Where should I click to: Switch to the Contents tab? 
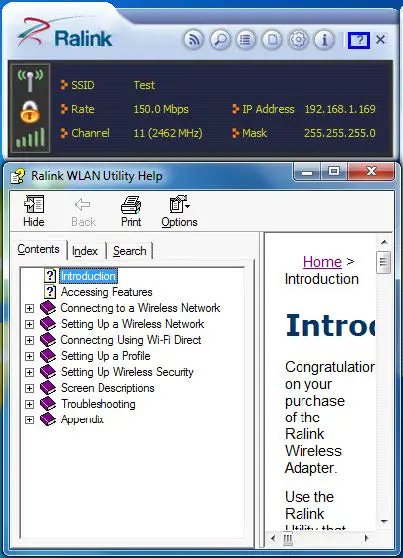point(38,249)
